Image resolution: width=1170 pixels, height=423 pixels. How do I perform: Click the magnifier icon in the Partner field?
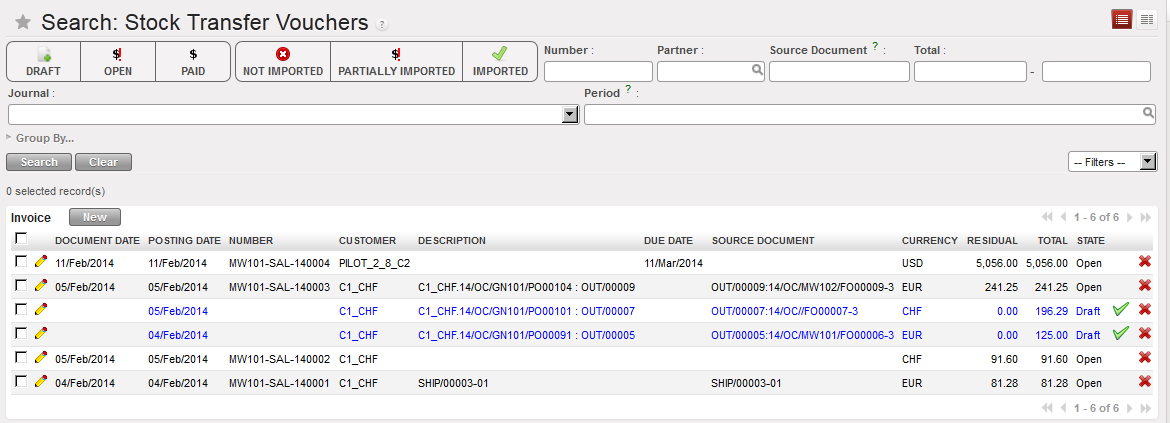[x=758, y=71]
